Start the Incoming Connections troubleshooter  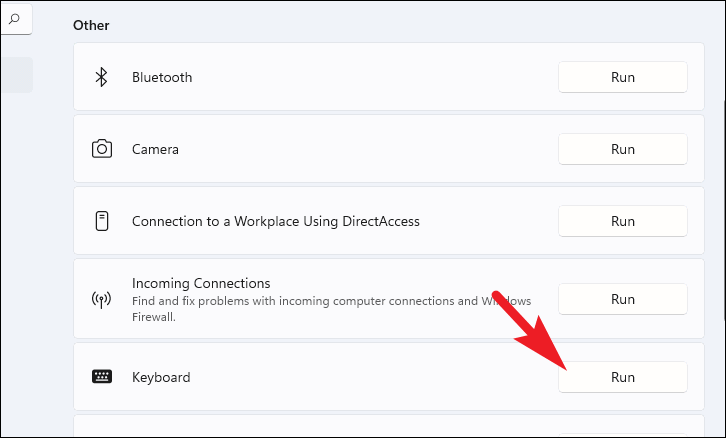622,299
